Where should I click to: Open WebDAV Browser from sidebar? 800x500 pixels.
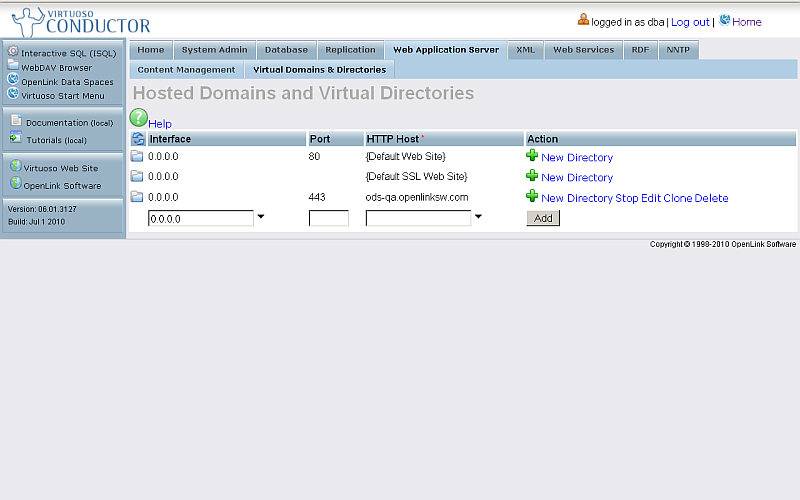[x=56, y=68]
